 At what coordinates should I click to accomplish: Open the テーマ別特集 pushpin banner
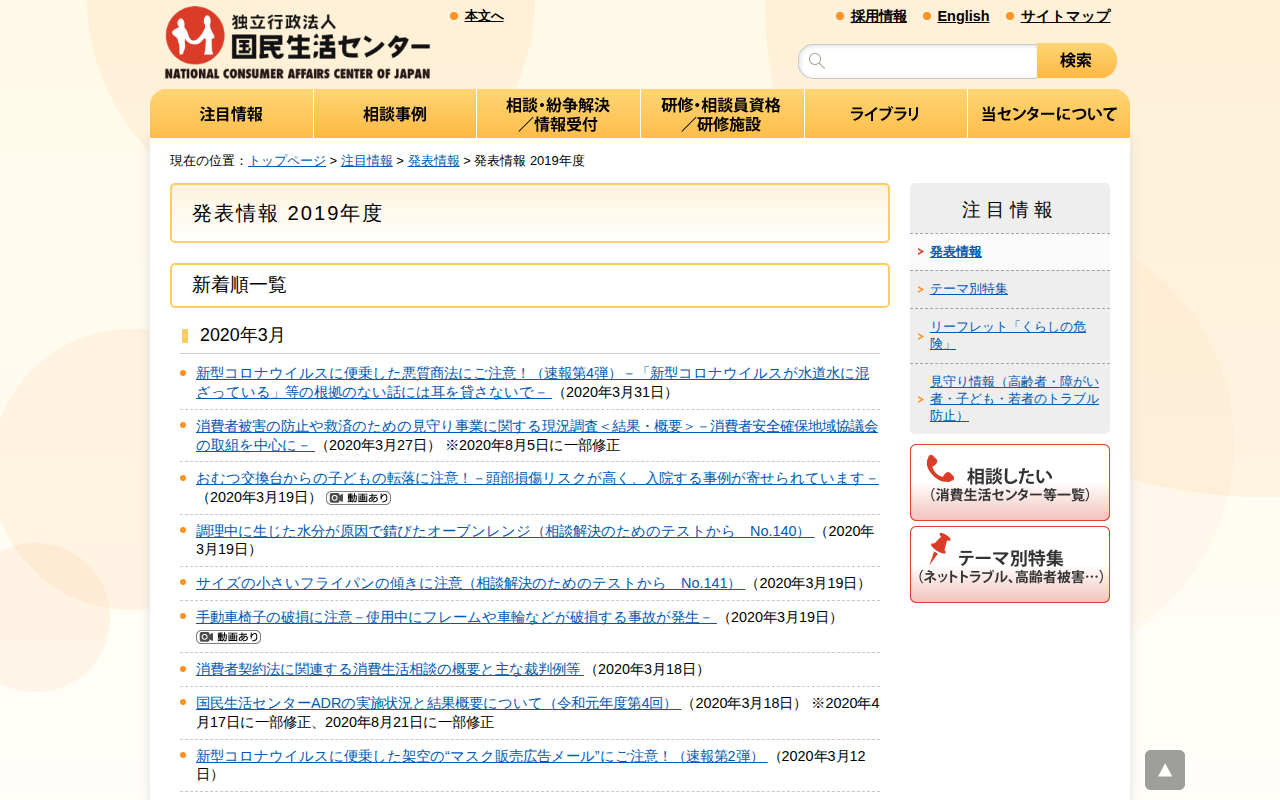[x=1009, y=564]
